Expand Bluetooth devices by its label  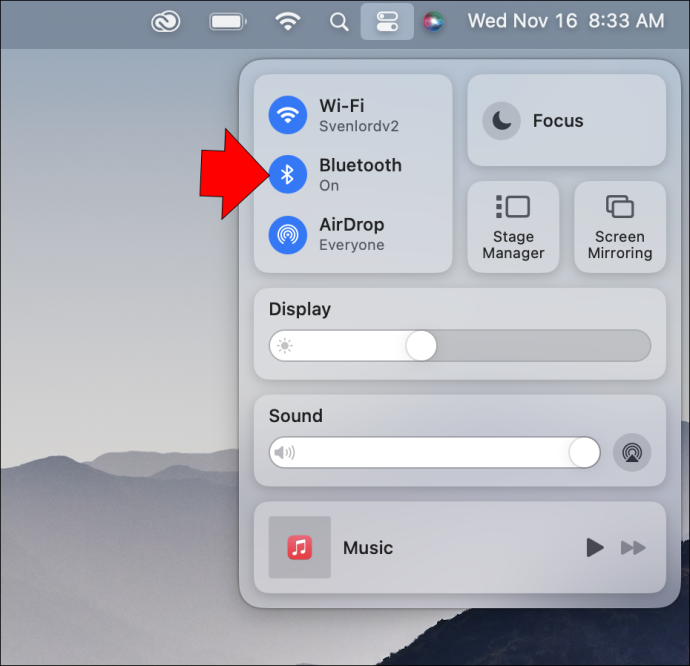[360, 175]
